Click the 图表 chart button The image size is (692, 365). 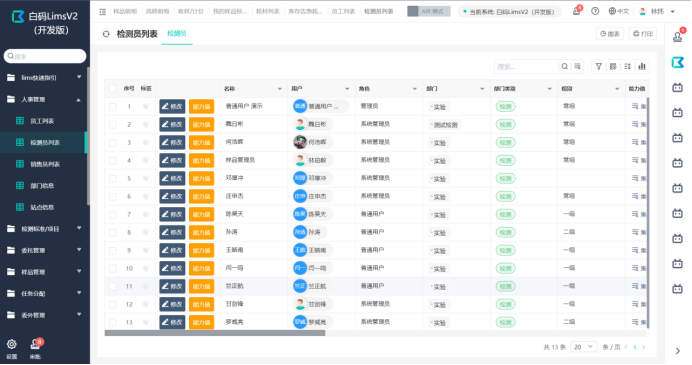[610, 34]
